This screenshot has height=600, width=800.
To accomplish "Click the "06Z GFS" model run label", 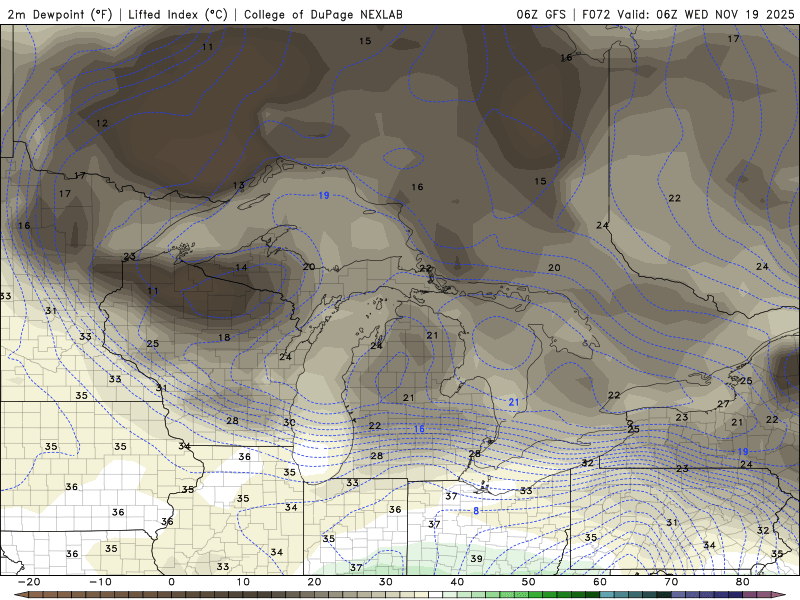I will [541, 14].
